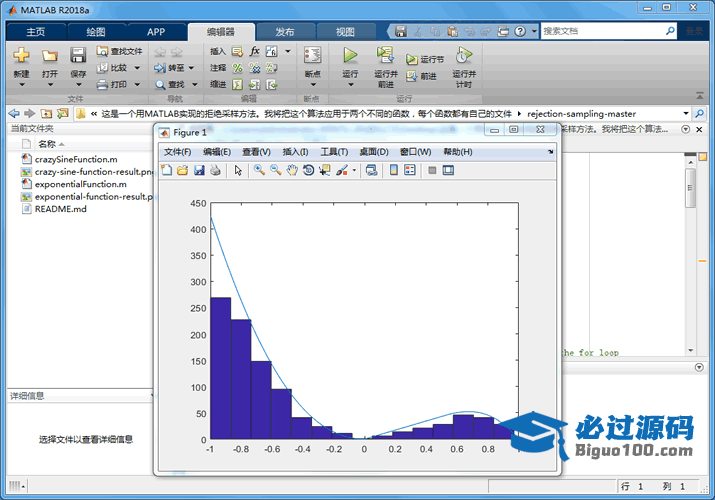Viewport: 715px width, 500px height.
Task: Click the help question mark icon
Action: click(520, 31)
